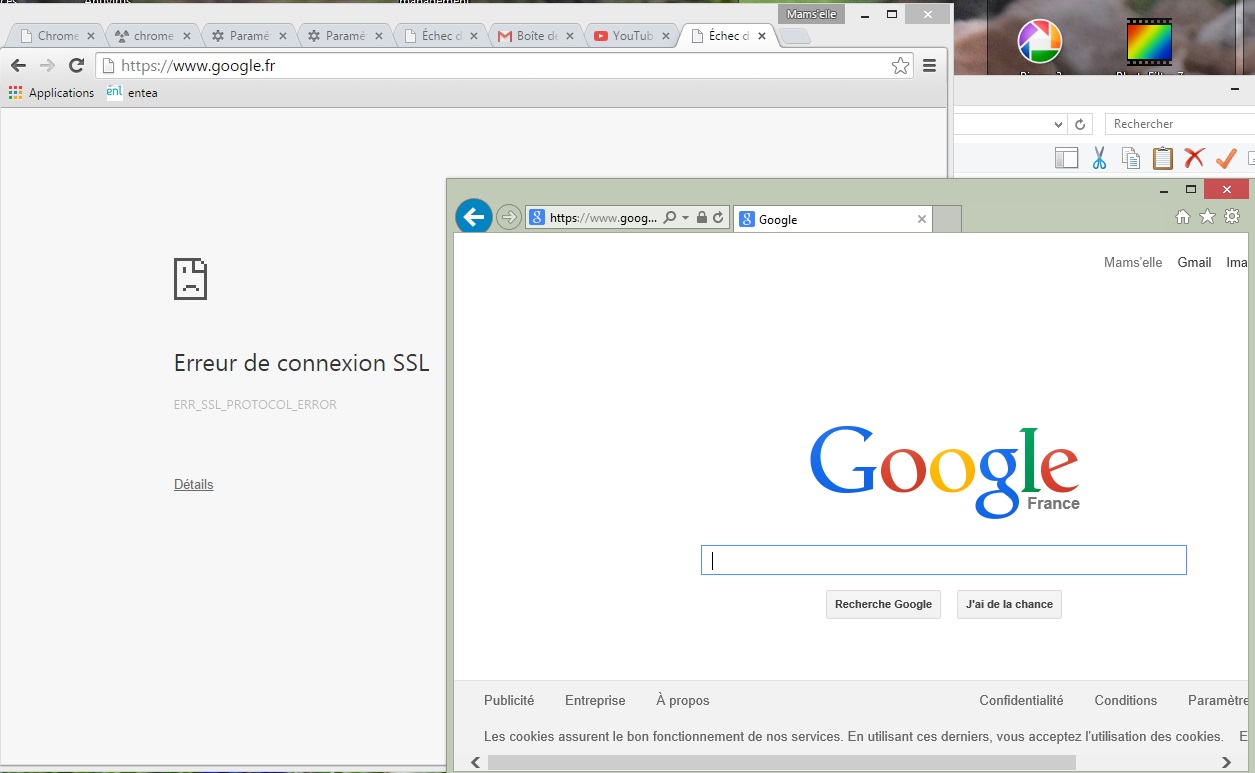Open Chrome's hamburger menu
1255x773 pixels.
[930, 66]
